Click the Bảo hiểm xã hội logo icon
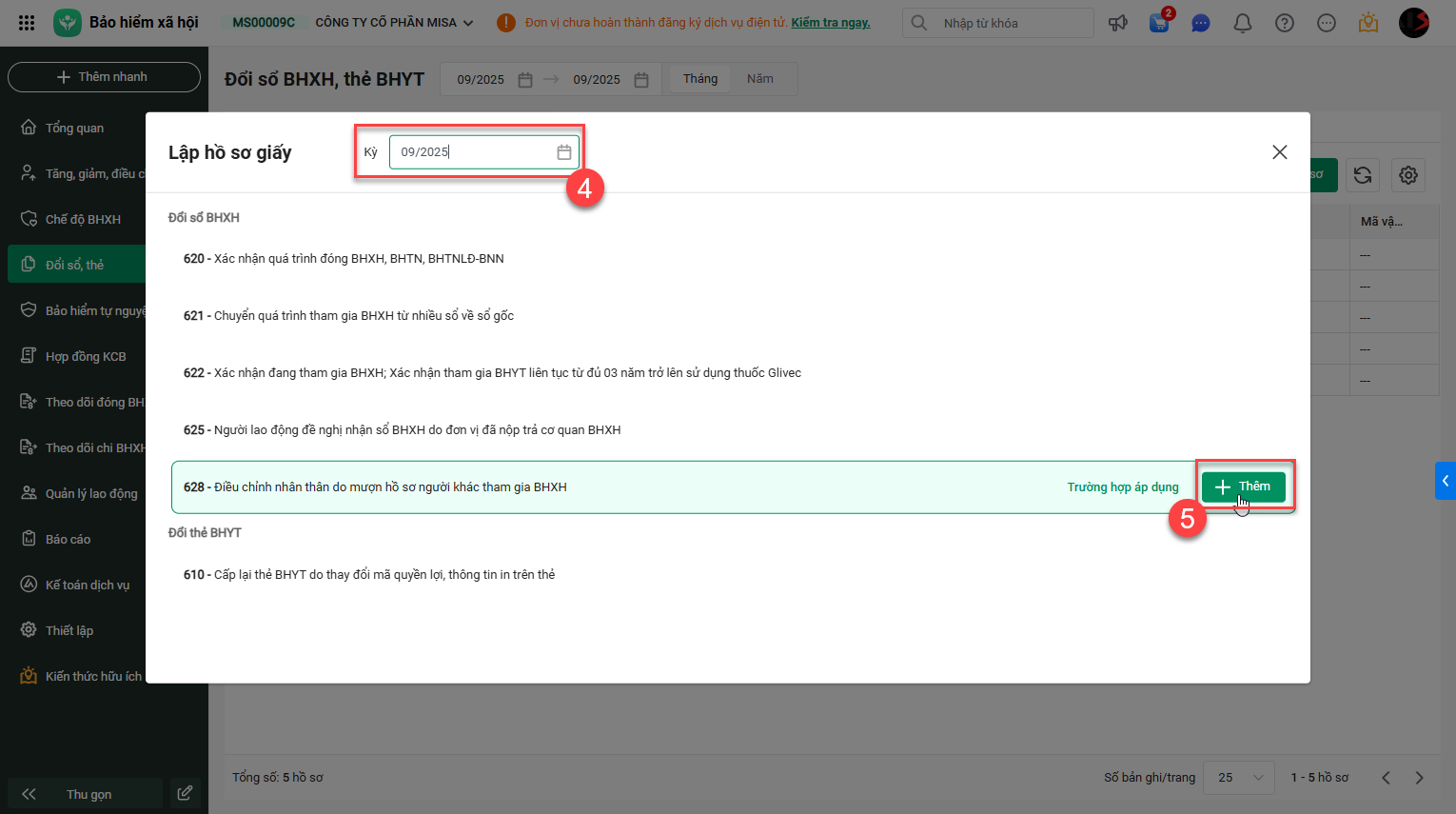Image resolution: width=1456 pixels, height=814 pixels. pyautogui.click(x=68, y=23)
